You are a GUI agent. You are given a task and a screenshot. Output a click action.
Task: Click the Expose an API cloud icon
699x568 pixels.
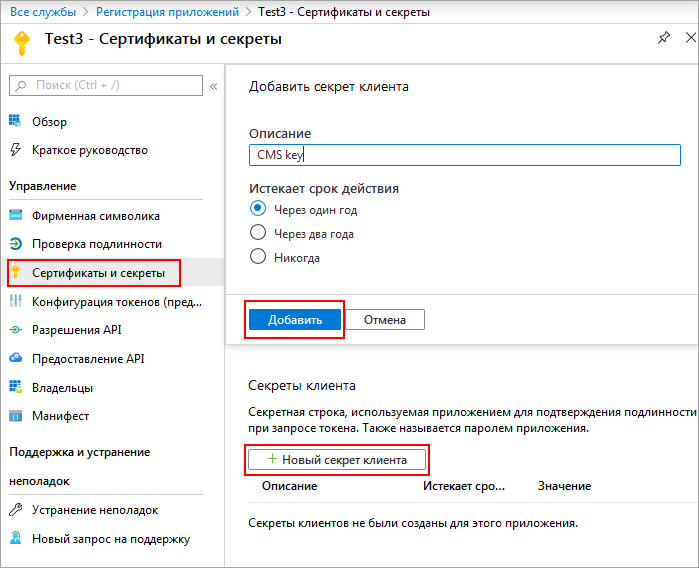(x=15, y=358)
